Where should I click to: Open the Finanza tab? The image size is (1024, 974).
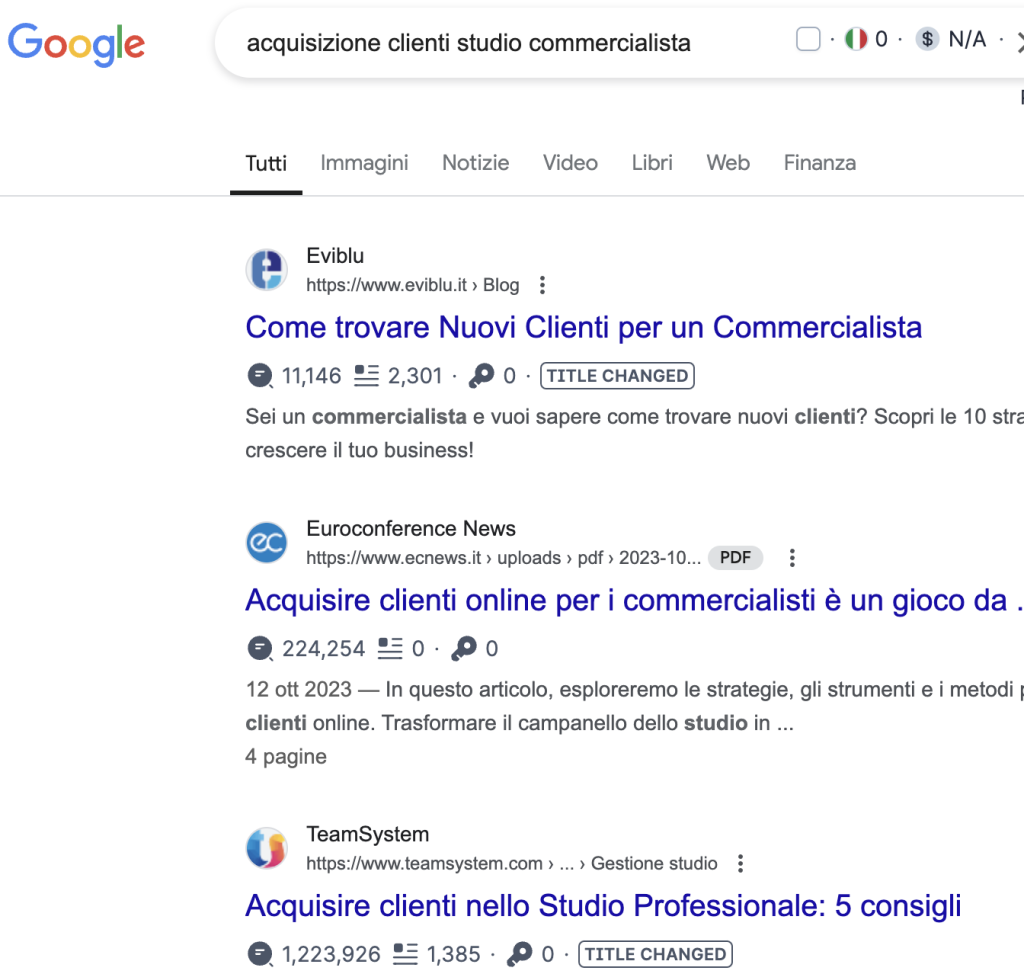coord(820,163)
